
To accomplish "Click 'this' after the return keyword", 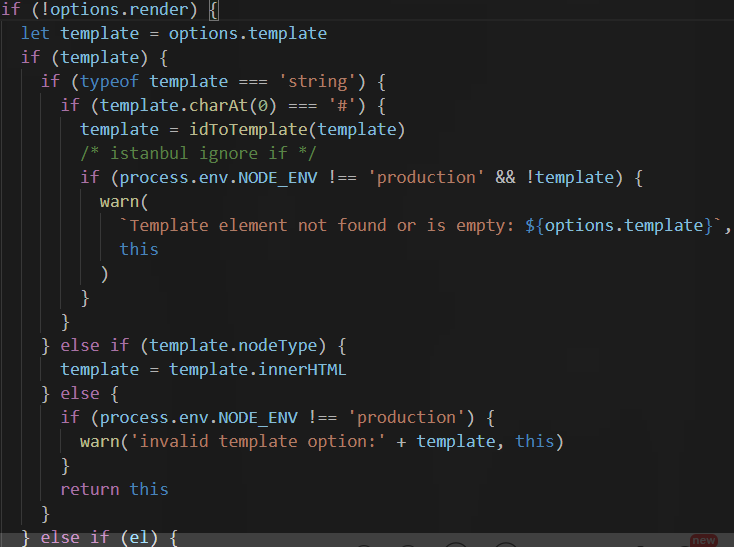I will 149,490.
